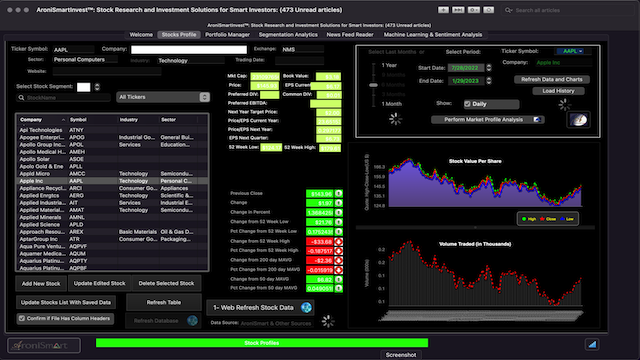
Task: Toggle the Daily checkbox
Action: 467,104
